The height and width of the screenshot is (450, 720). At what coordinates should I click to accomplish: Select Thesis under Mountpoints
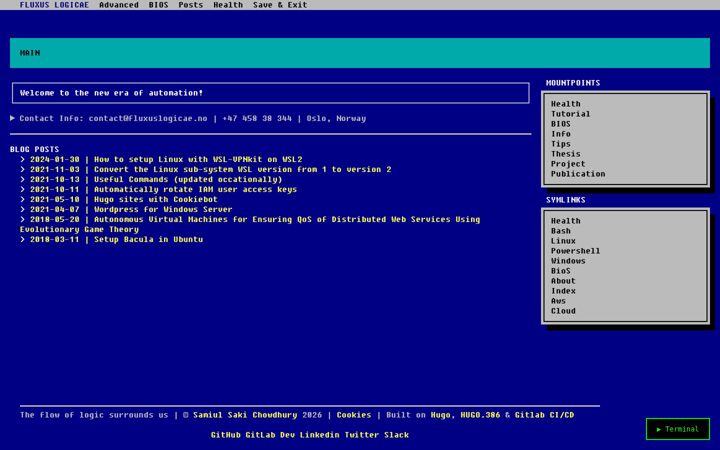566,154
